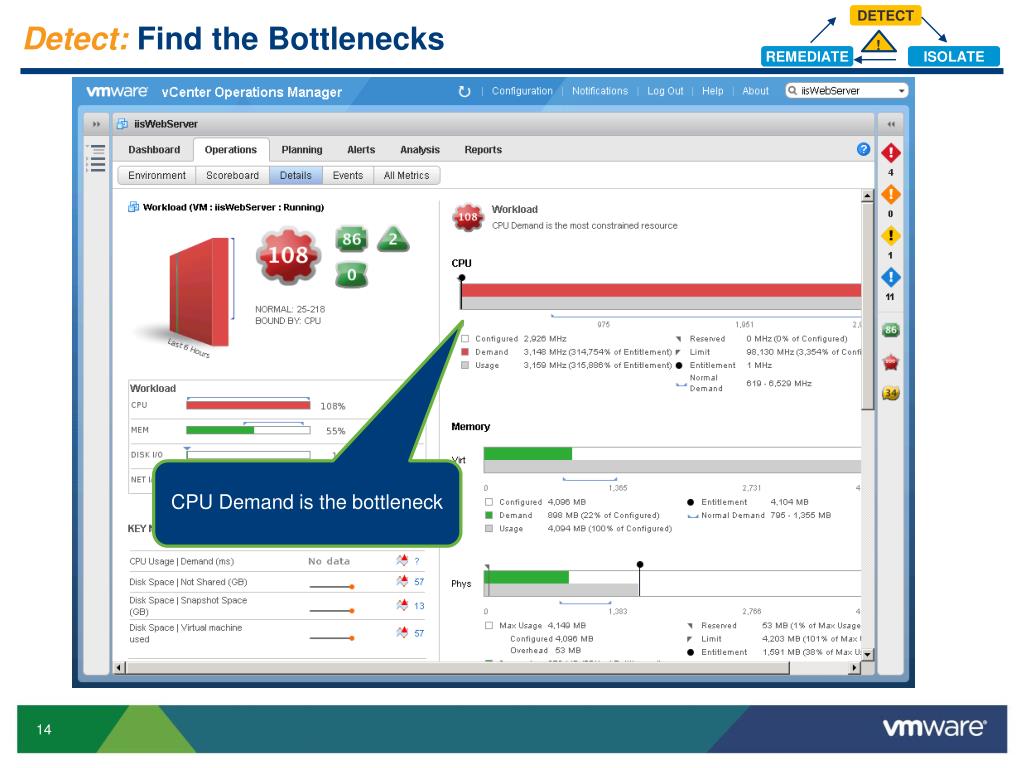
Task: Toggle the gray Memory Usage legend box
Action: coord(489,529)
